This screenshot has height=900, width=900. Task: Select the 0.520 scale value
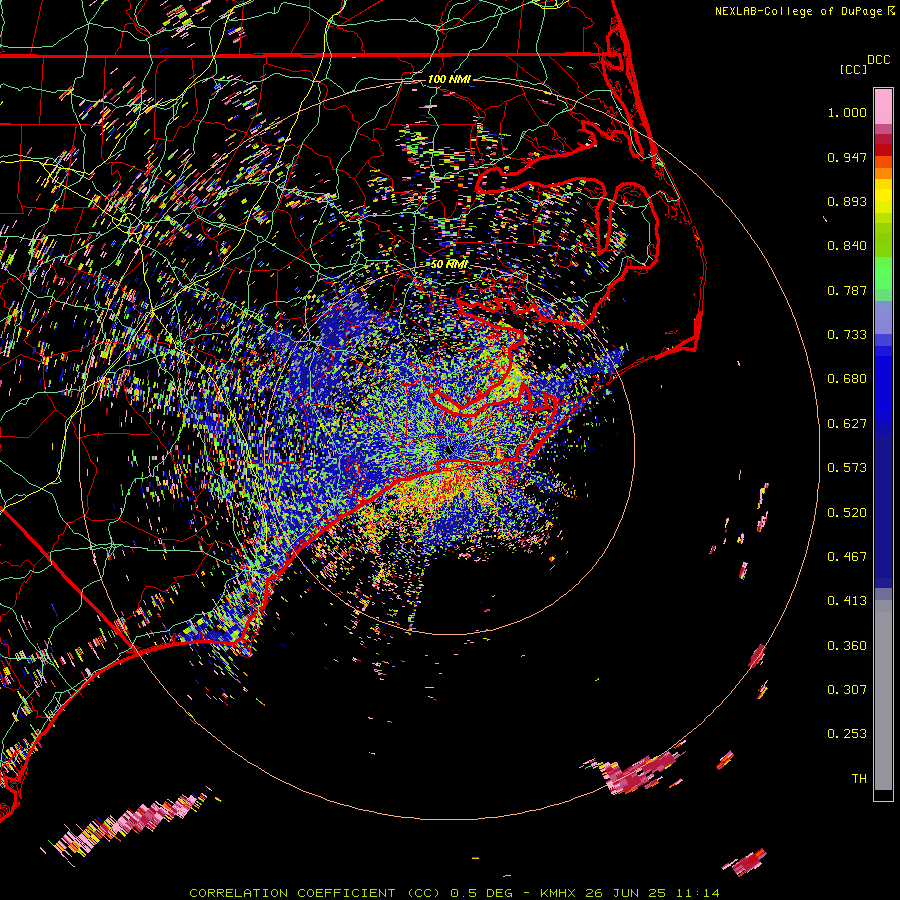pyautogui.click(x=847, y=513)
